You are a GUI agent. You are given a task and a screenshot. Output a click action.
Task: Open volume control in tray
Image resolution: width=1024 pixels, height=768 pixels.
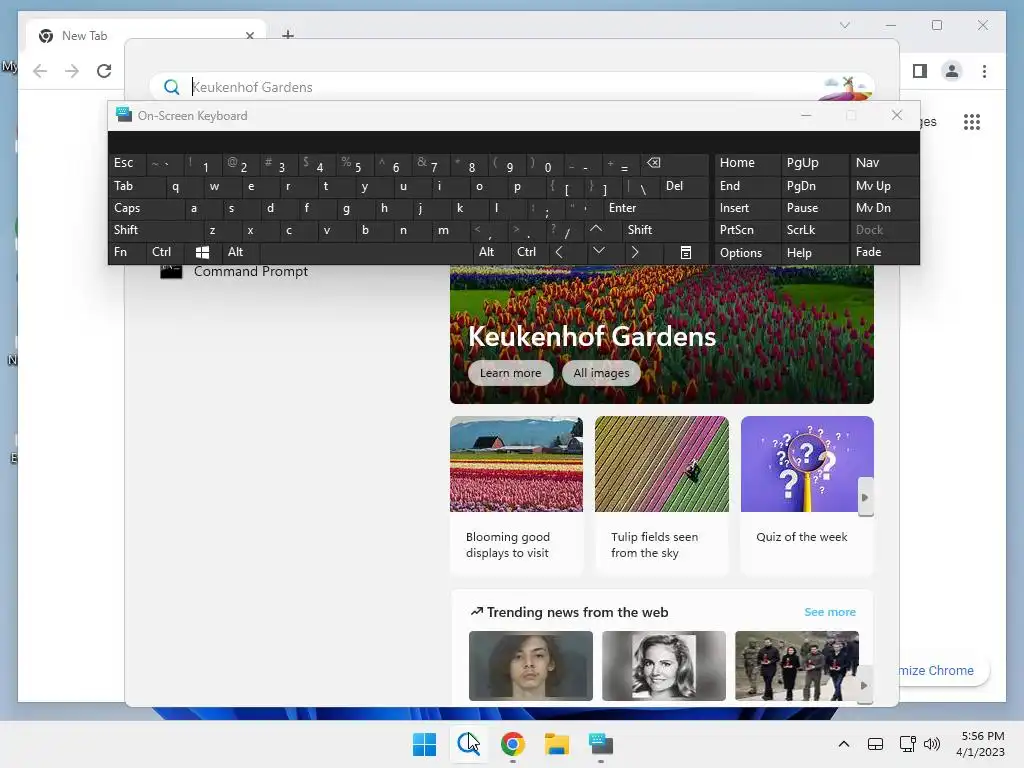pyautogui.click(x=932, y=744)
